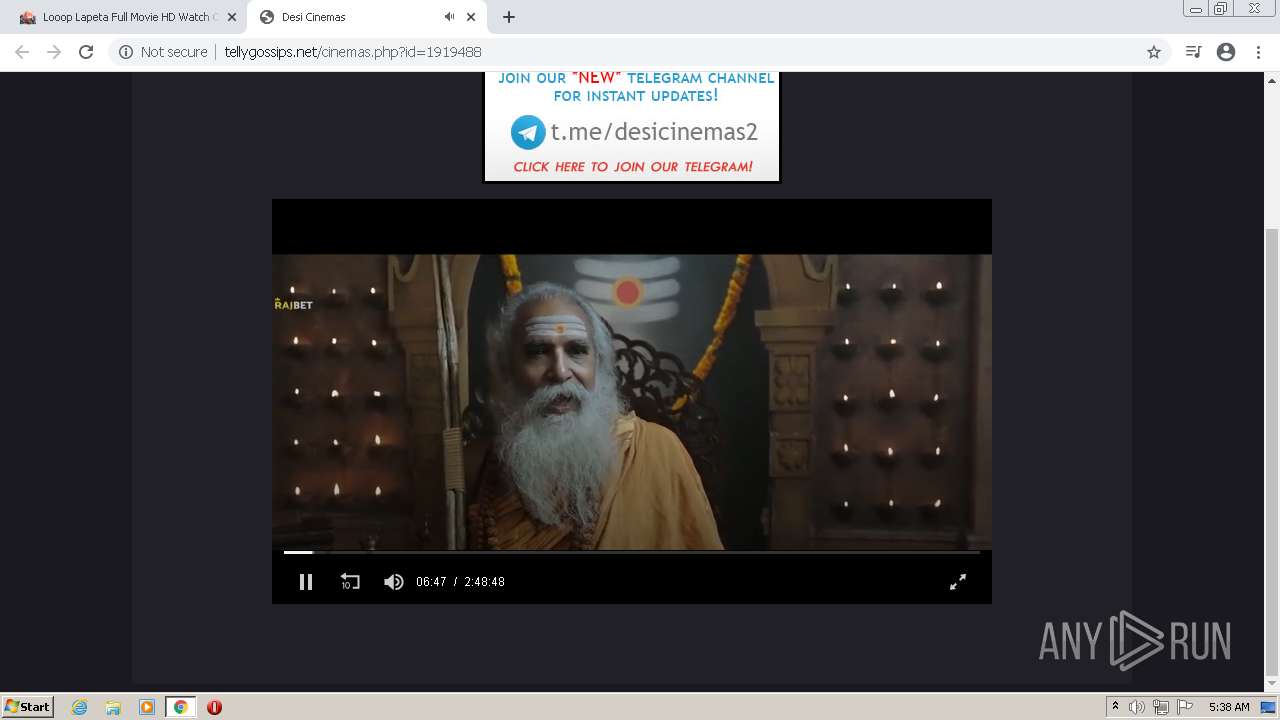This screenshot has width=1280, height=720.
Task: Mute the video player volume
Action: pos(394,582)
